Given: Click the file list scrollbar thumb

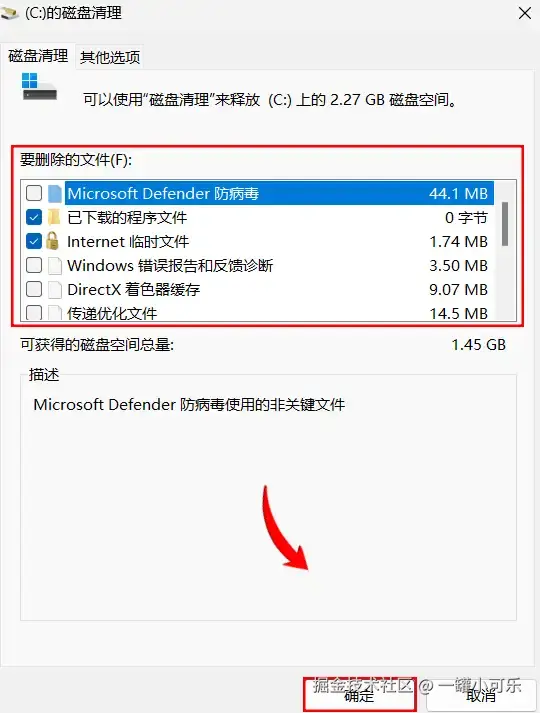Looking at the screenshot, I should [x=505, y=224].
